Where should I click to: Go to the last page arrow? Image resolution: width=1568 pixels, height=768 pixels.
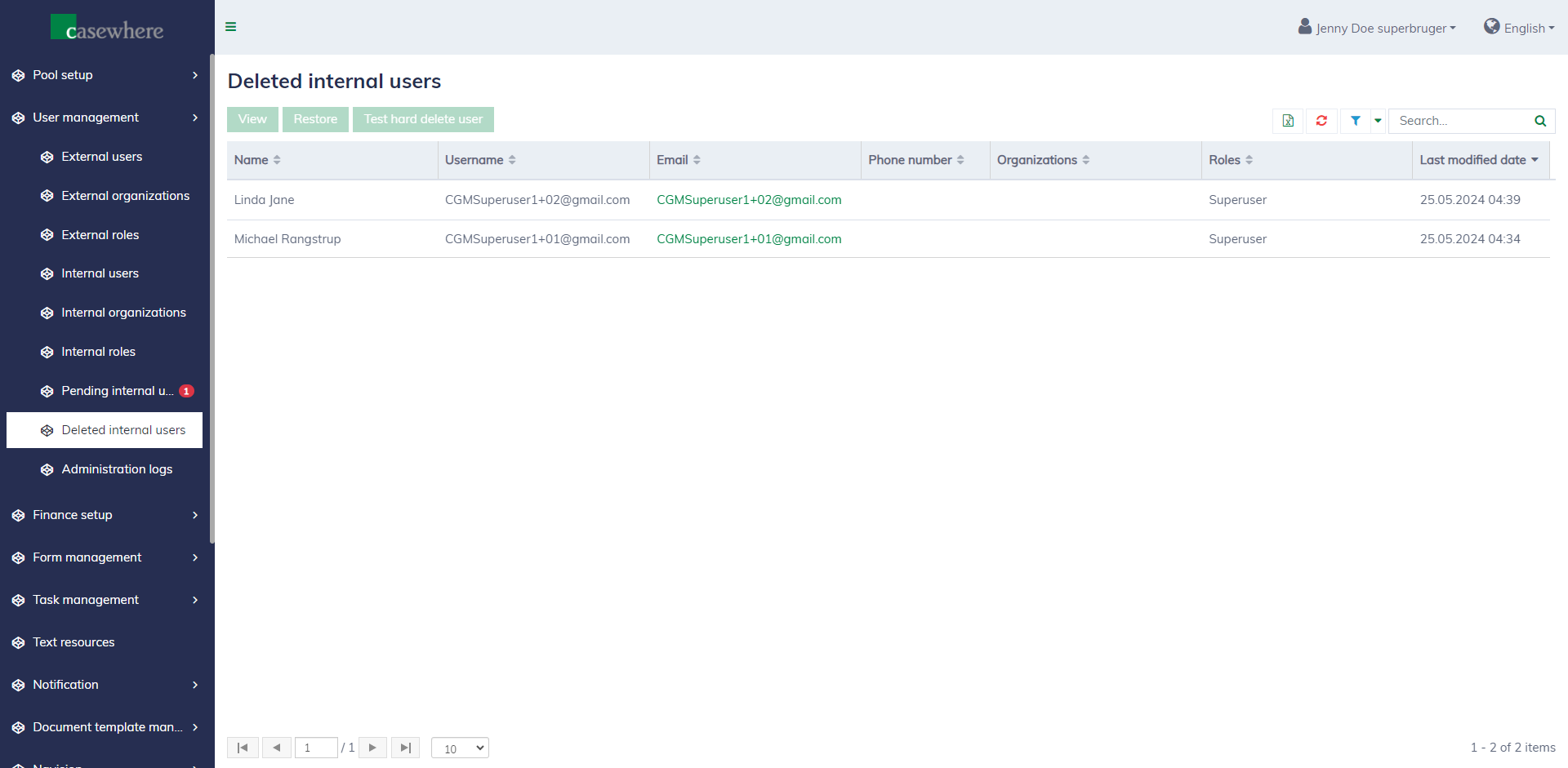(405, 748)
